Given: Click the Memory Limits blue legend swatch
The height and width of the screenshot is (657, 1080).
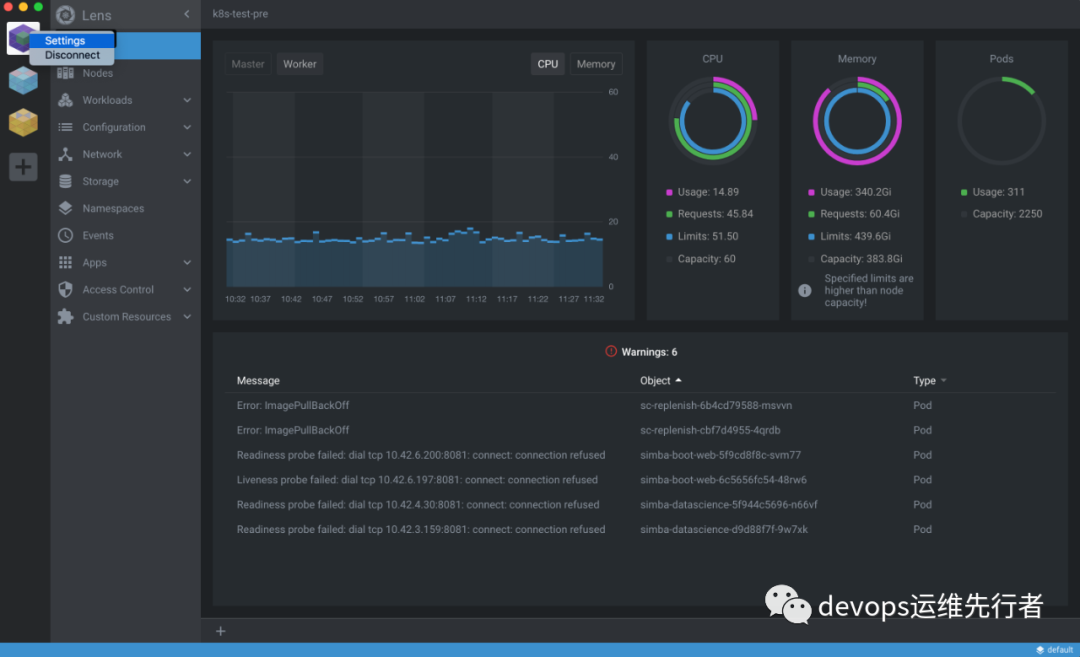Looking at the screenshot, I should coord(811,236).
